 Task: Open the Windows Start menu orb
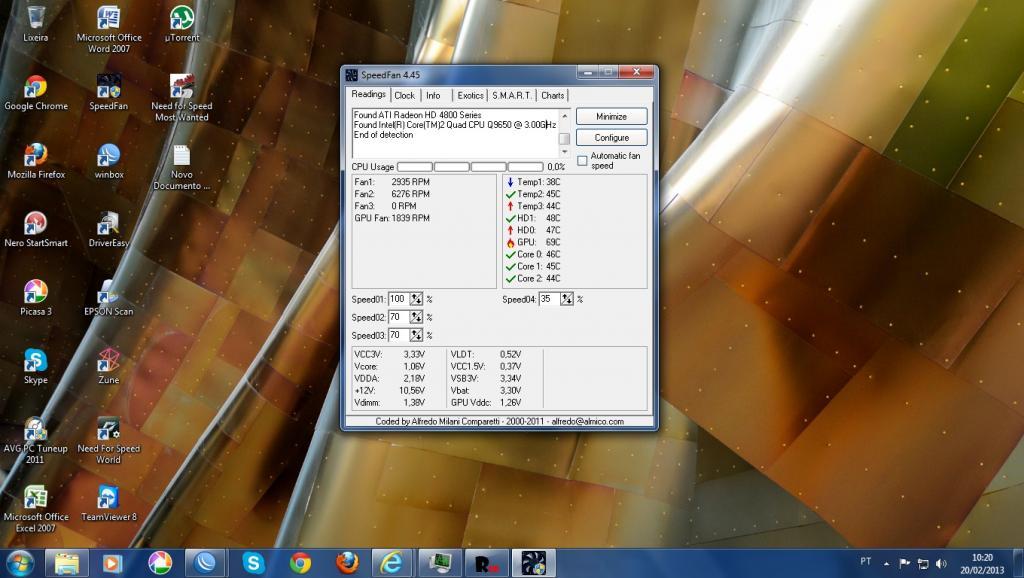pyautogui.click(x=20, y=563)
